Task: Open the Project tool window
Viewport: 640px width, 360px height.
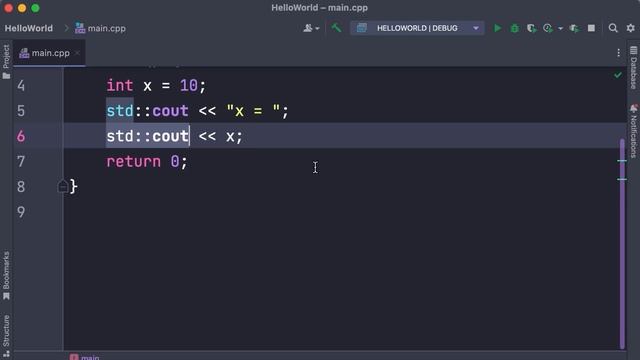Action: [x=6, y=61]
